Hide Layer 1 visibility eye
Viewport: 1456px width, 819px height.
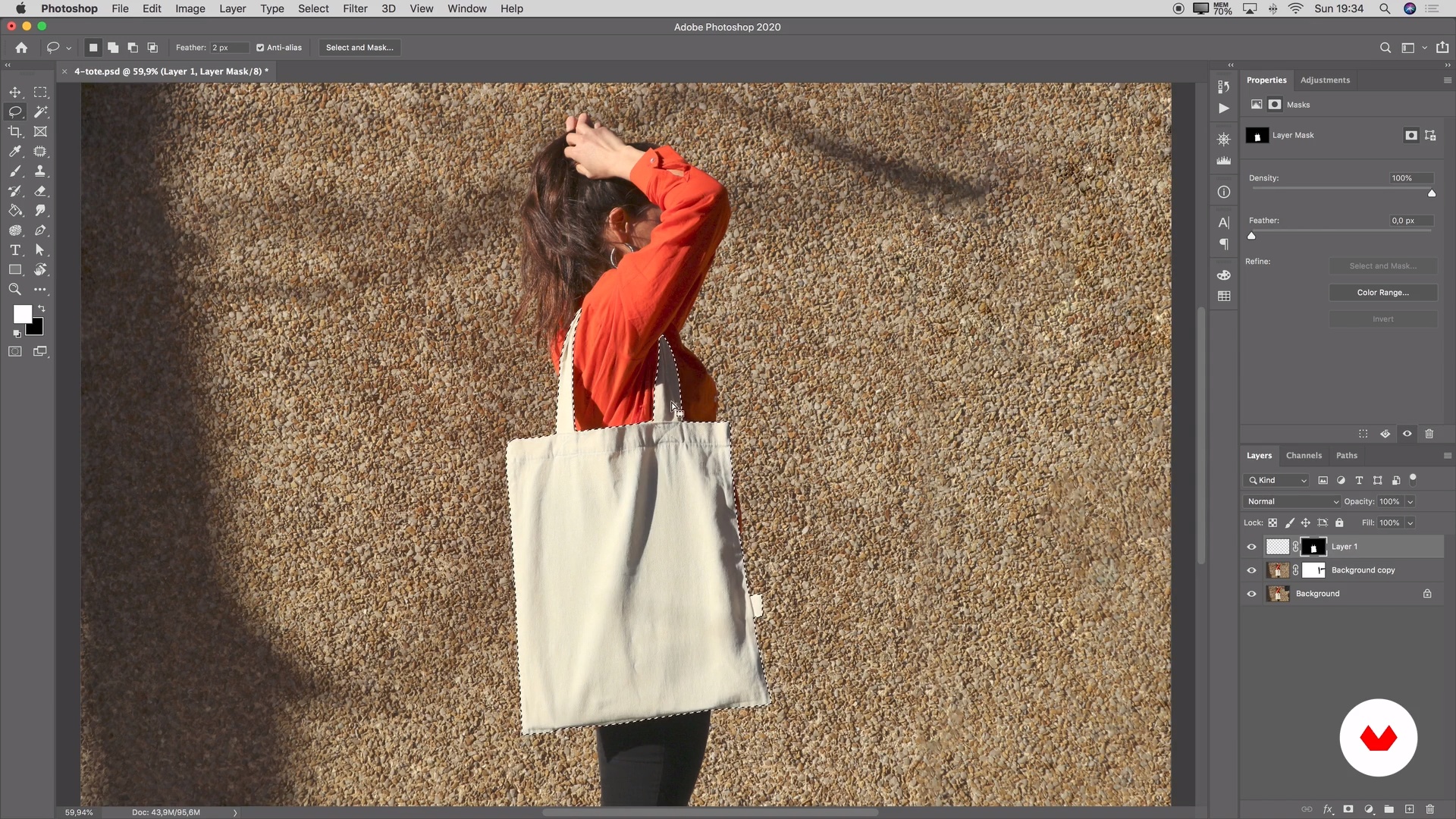pyautogui.click(x=1251, y=547)
